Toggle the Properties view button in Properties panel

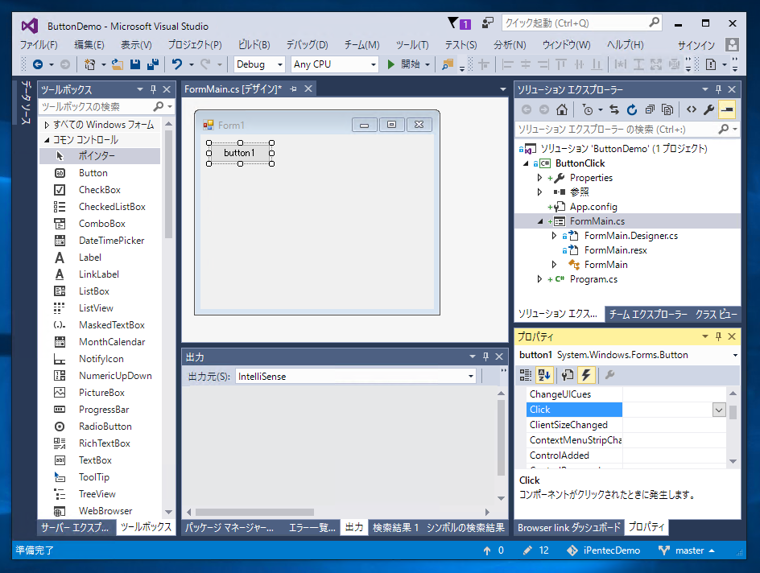(567, 375)
